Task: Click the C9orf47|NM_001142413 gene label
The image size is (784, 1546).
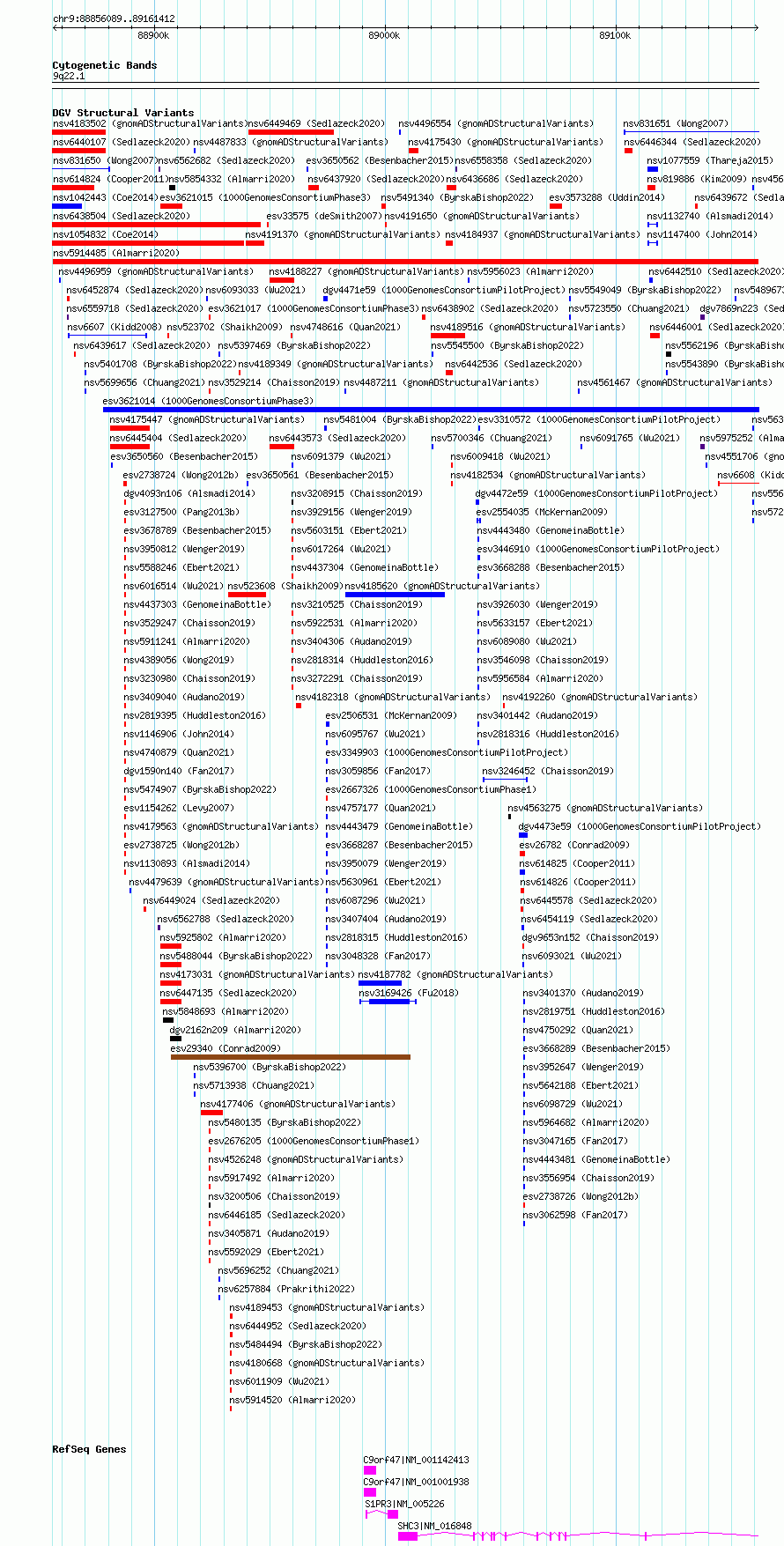Action: click(416, 1460)
